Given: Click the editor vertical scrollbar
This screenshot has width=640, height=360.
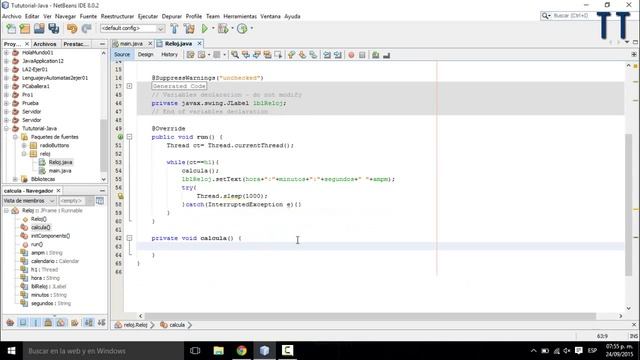Looking at the screenshot, I should tap(629, 204).
